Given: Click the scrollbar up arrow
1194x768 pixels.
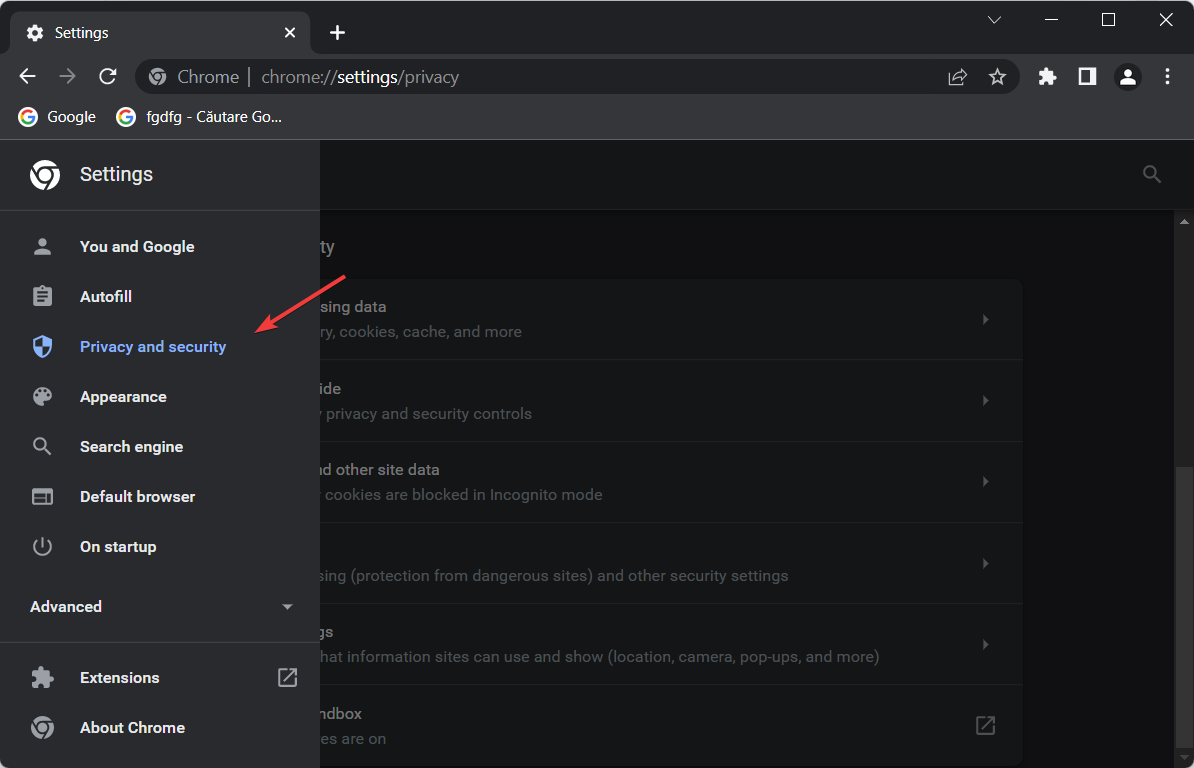Looking at the screenshot, I should [x=1183, y=222].
